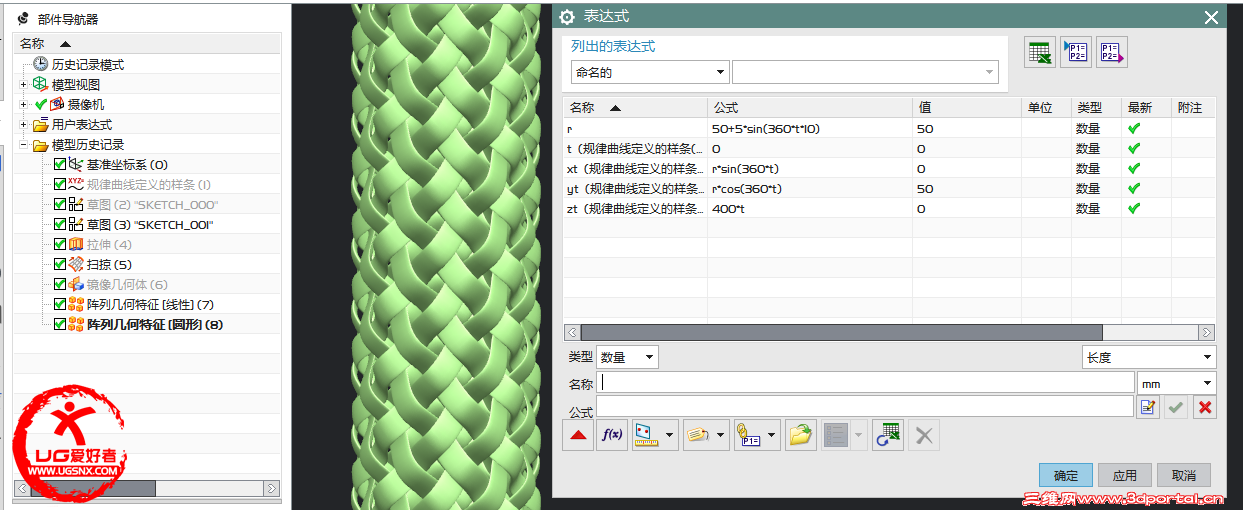This screenshot has height=512, width=1243.
Task: Open the spreadsheet edit icon in the Expressions dialog
Action: tap(1040, 53)
